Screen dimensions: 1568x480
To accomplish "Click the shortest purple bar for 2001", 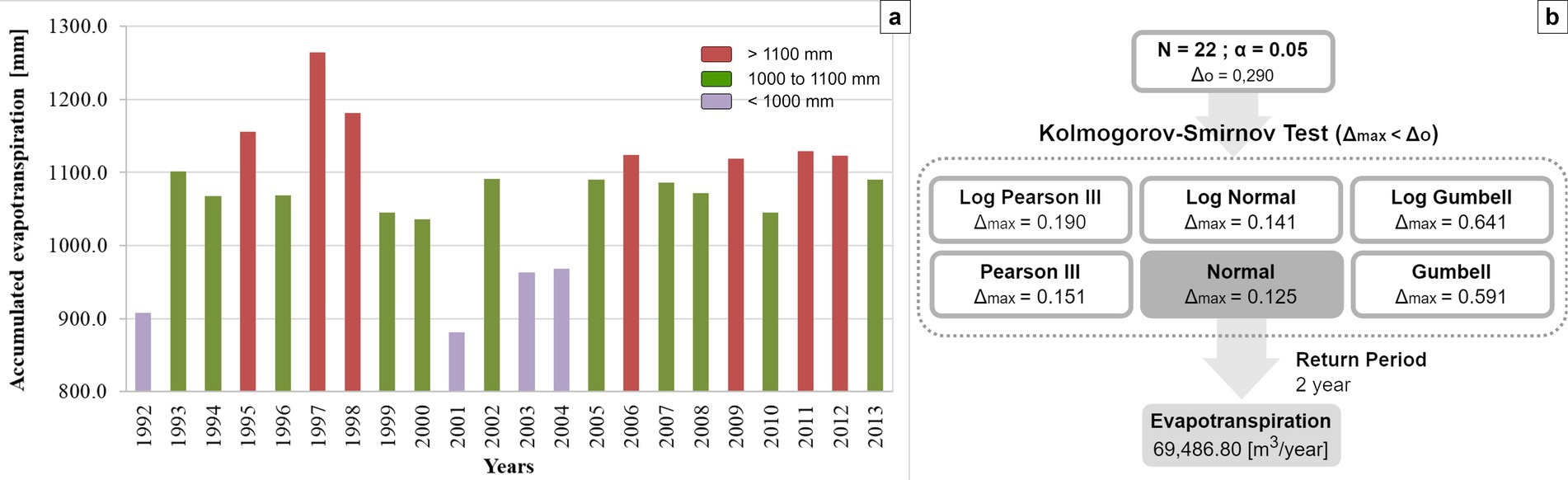I will pos(457,361).
